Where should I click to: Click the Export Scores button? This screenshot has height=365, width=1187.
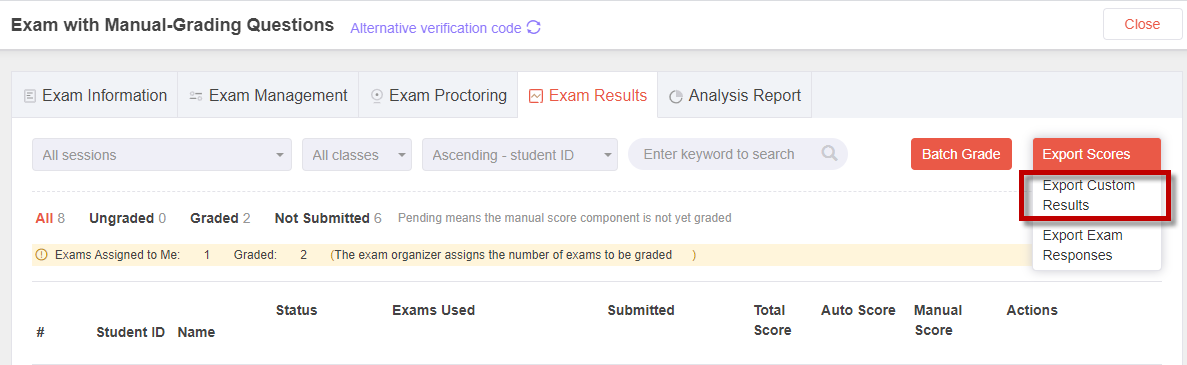1096,154
